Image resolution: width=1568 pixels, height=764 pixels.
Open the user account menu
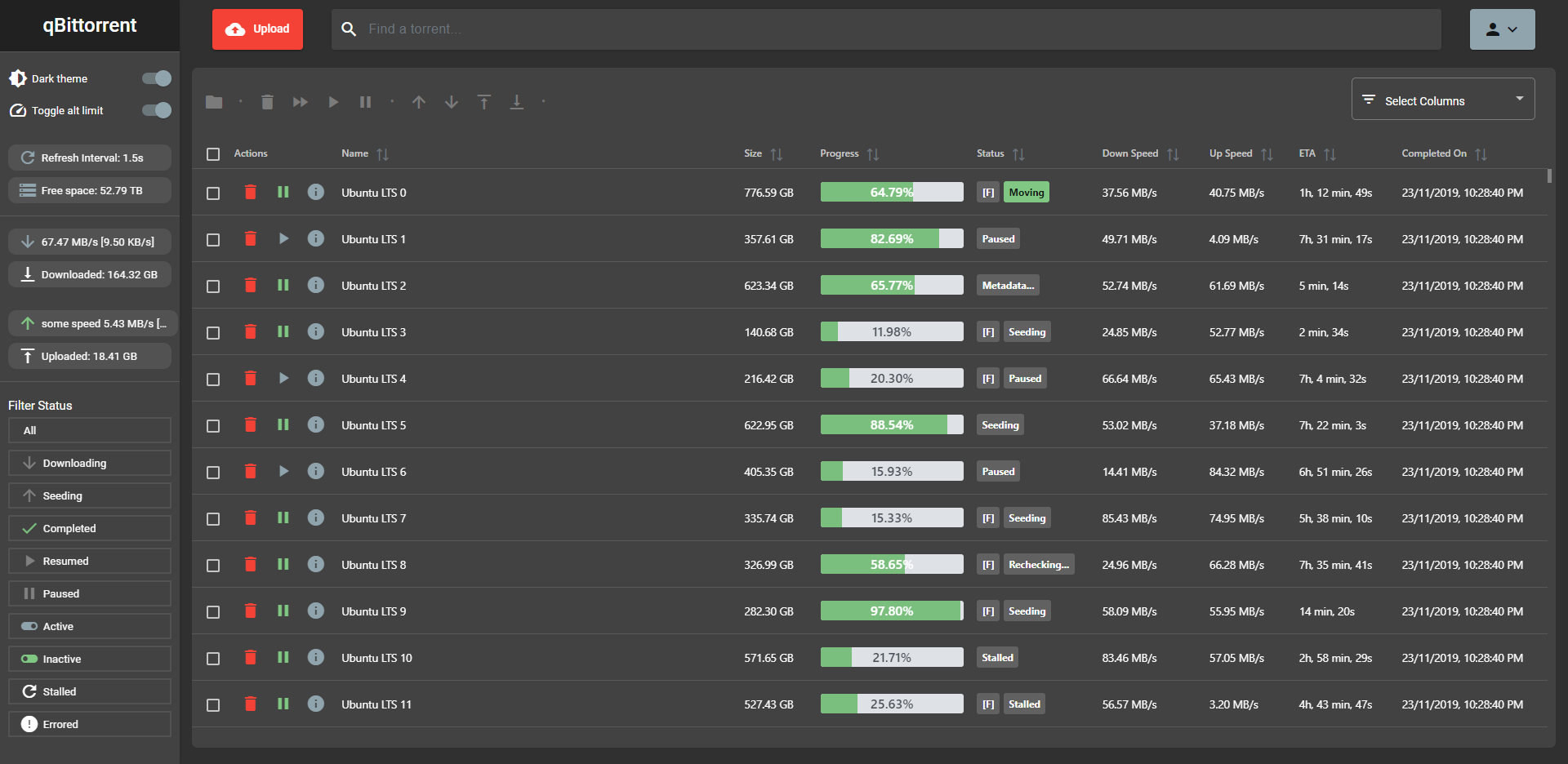1502,29
